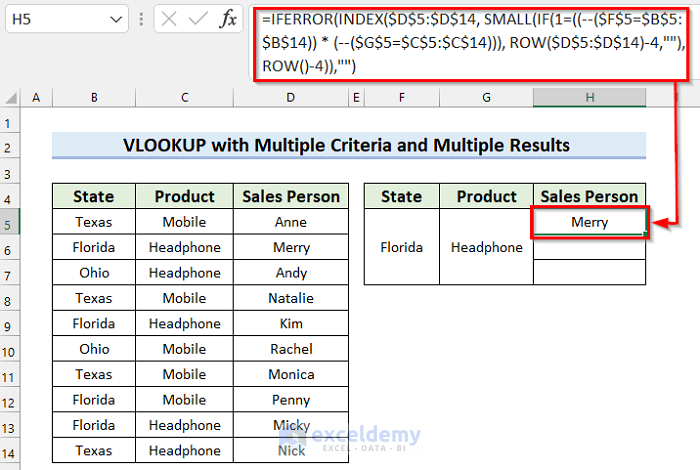
Task: Select 'Mobile' in row 10
Action: click(x=184, y=349)
